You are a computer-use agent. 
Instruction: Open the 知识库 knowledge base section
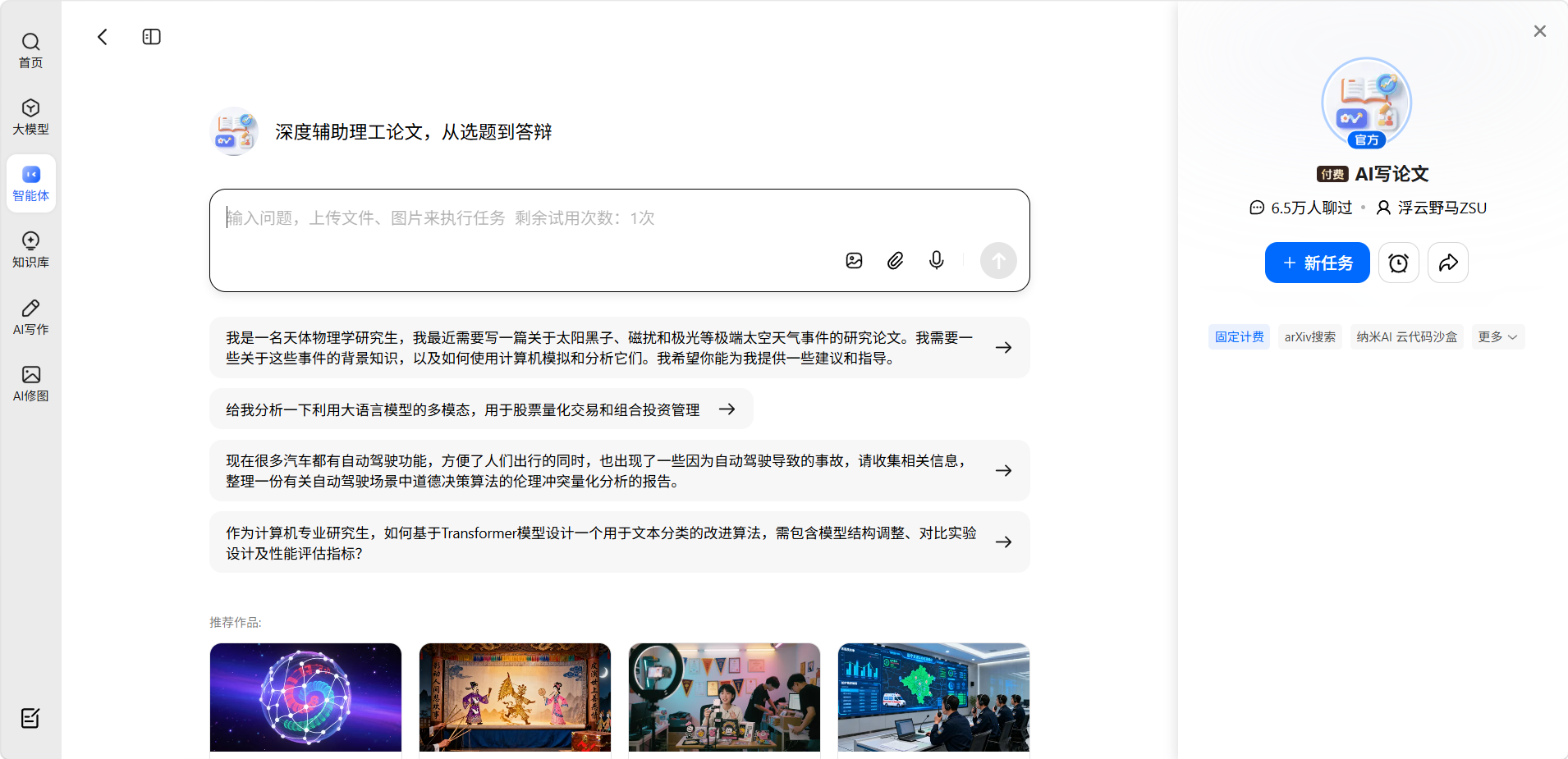pyautogui.click(x=30, y=249)
